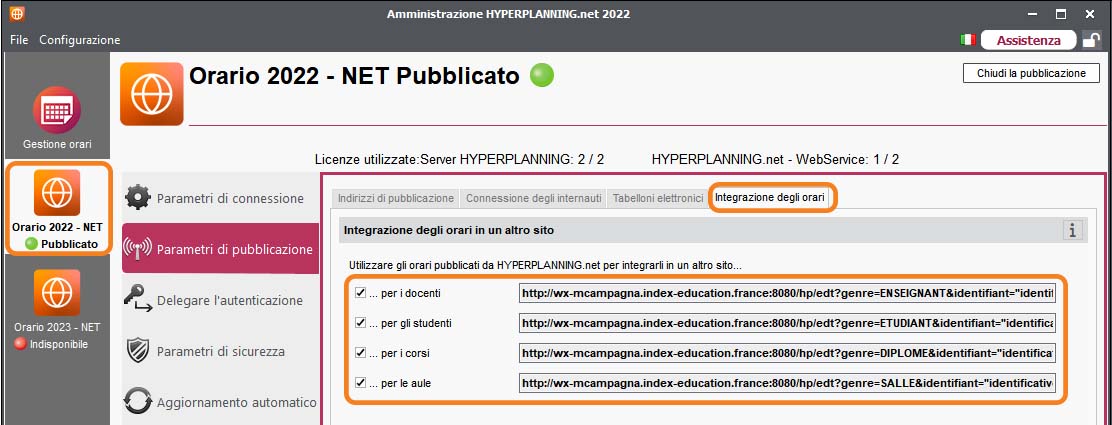The width and height of the screenshot is (1112, 425).
Task: Select the Integrazione degli orari tab
Action: point(769,198)
